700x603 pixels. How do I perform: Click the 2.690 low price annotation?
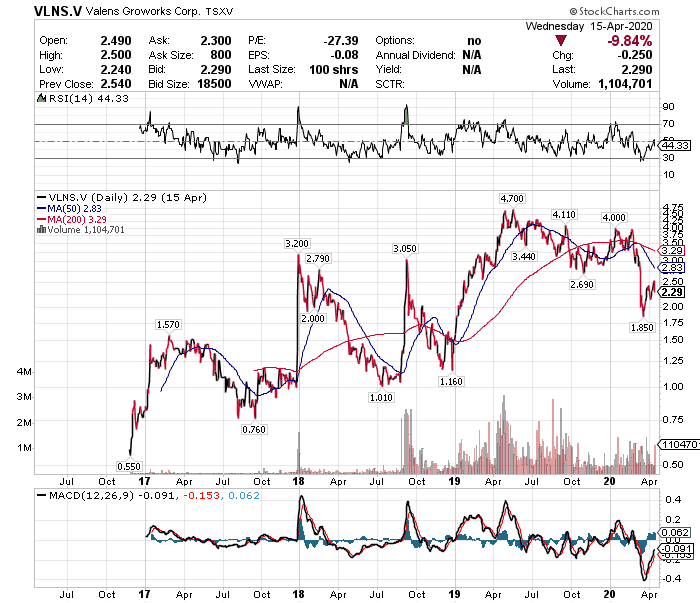pos(582,284)
